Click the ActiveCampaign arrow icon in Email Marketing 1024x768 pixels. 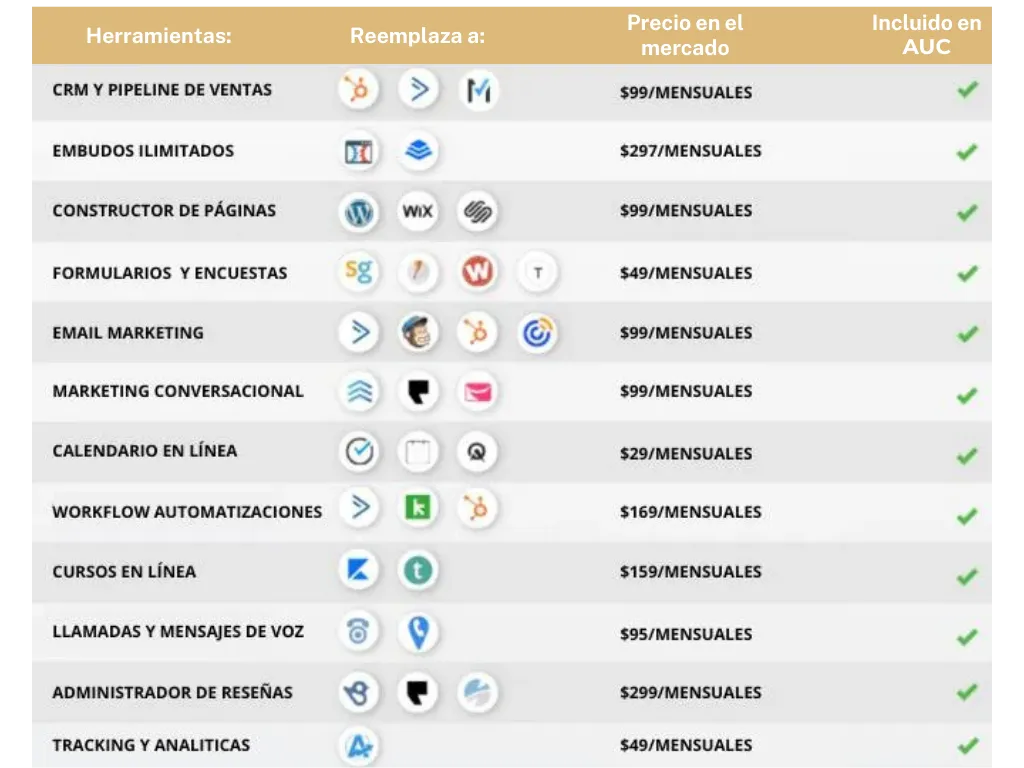click(x=358, y=333)
